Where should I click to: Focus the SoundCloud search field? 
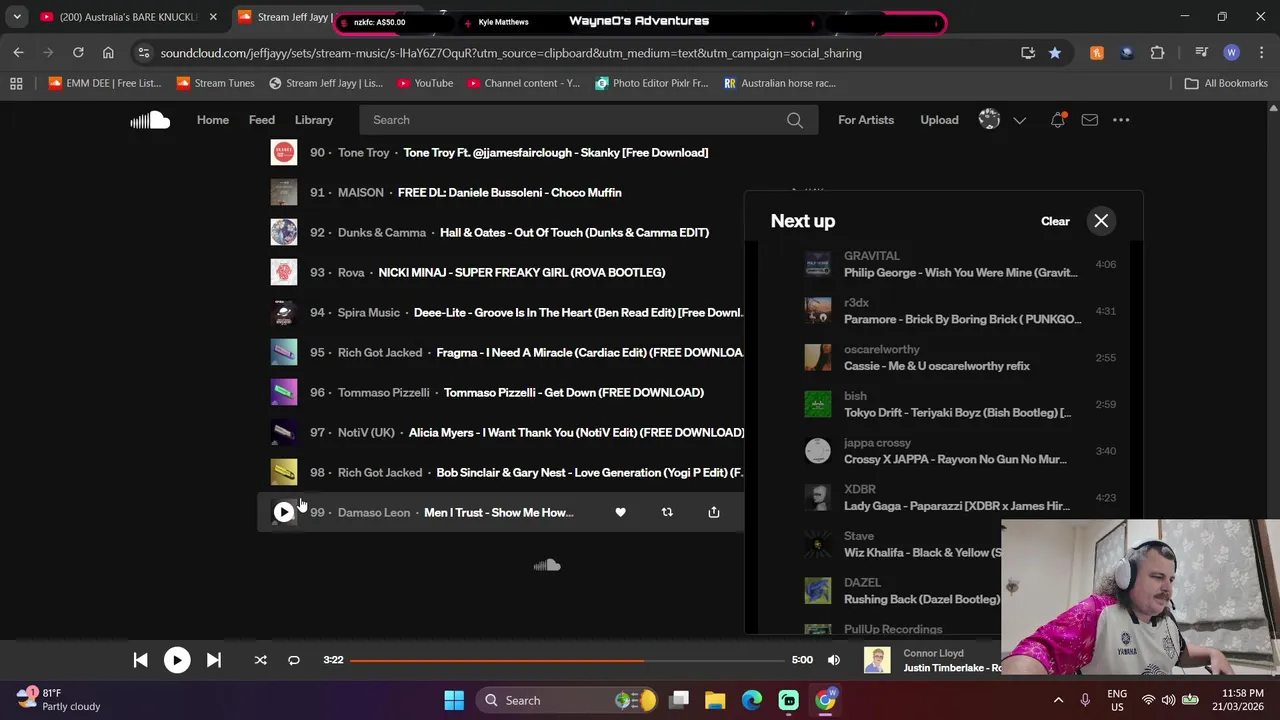click(x=590, y=120)
